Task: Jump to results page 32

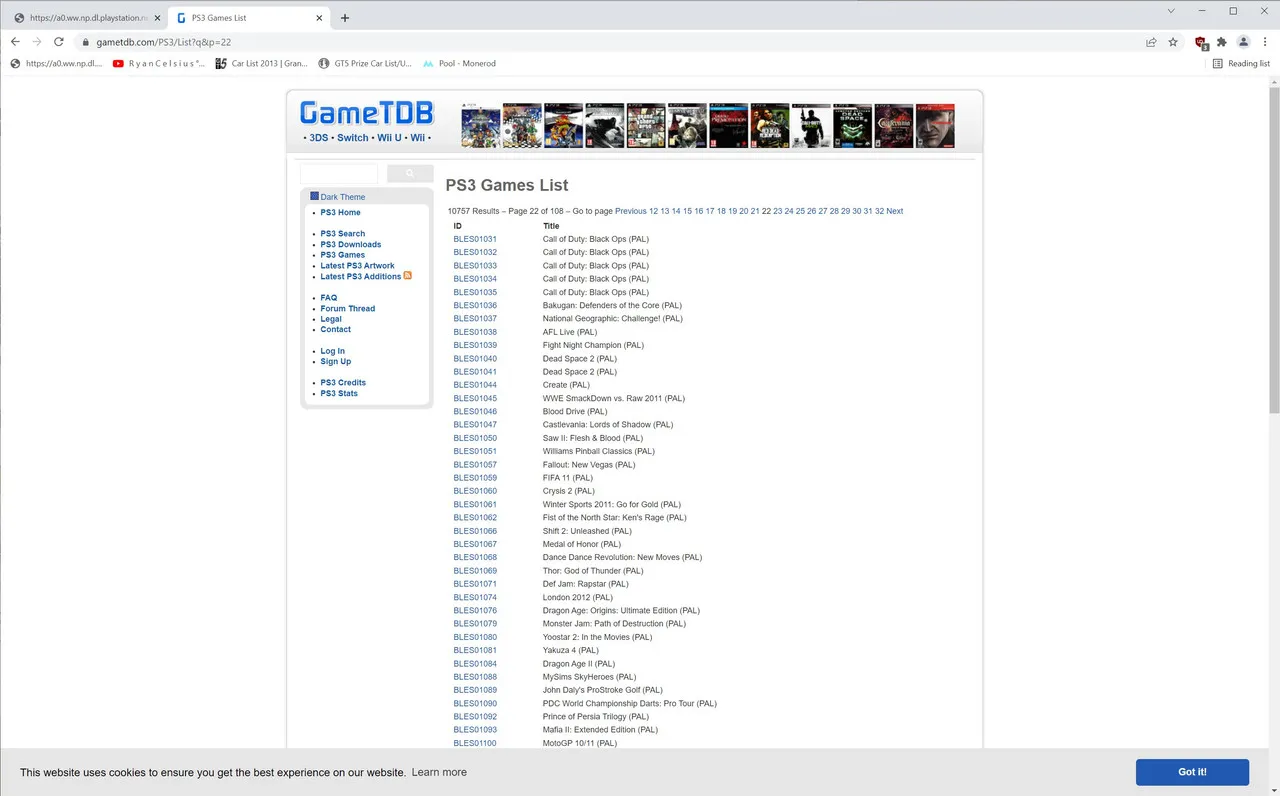Action: point(880,211)
